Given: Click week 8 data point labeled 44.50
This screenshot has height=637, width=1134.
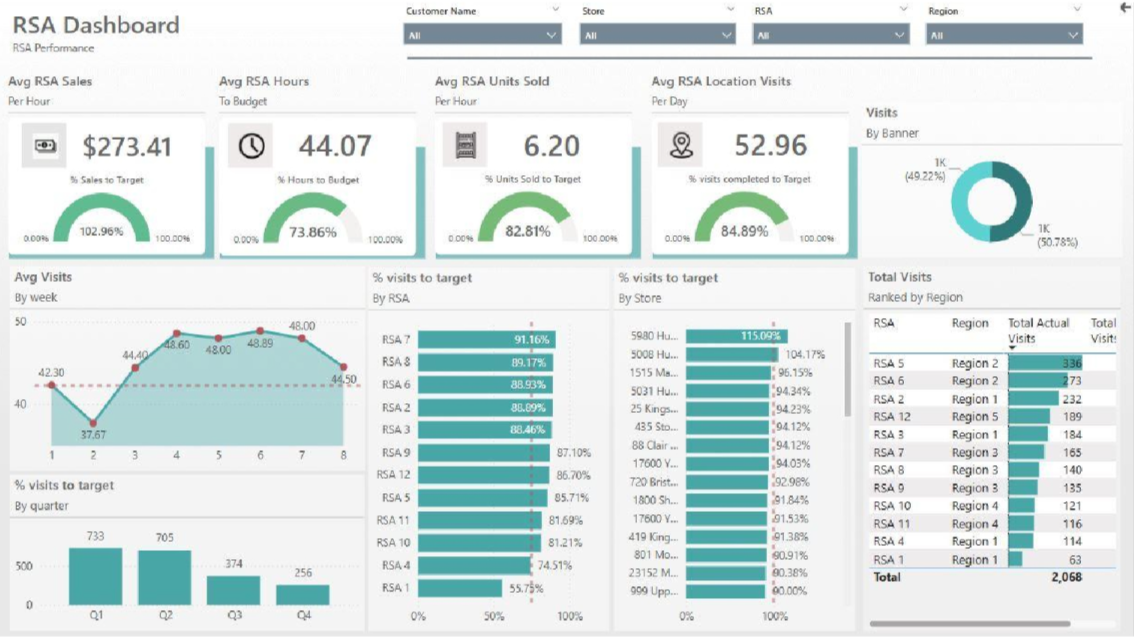Looking at the screenshot, I should pyautogui.click(x=344, y=367).
